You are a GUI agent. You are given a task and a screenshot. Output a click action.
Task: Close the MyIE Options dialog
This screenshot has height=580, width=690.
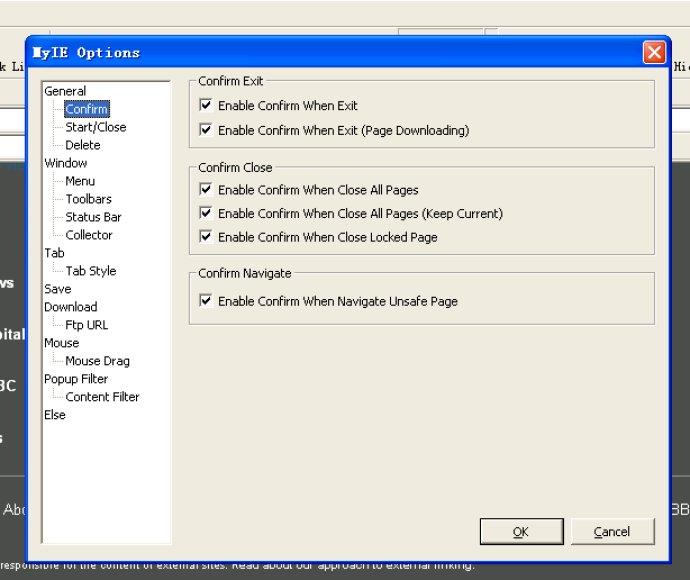tap(654, 52)
